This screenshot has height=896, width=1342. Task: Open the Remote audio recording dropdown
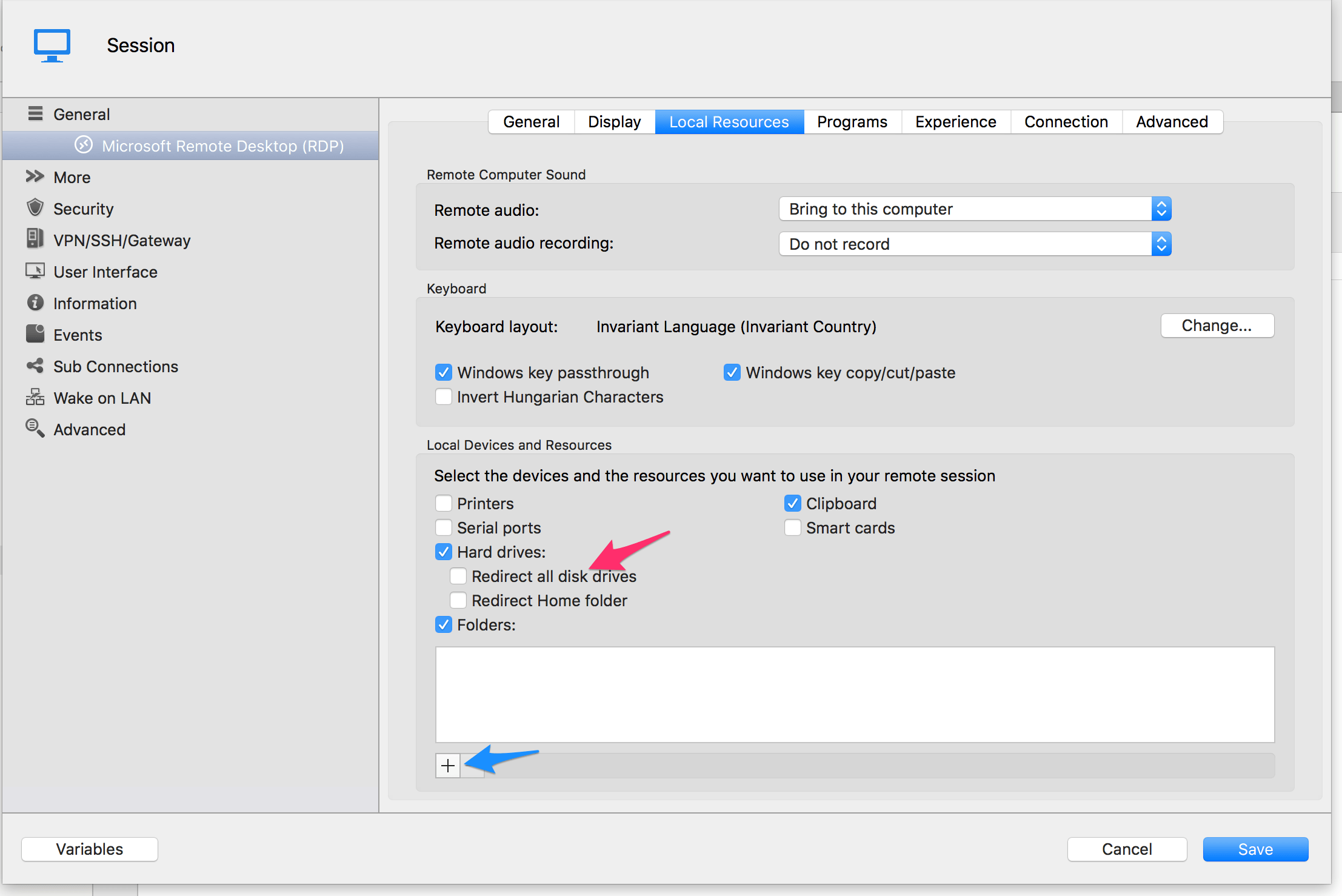973,244
